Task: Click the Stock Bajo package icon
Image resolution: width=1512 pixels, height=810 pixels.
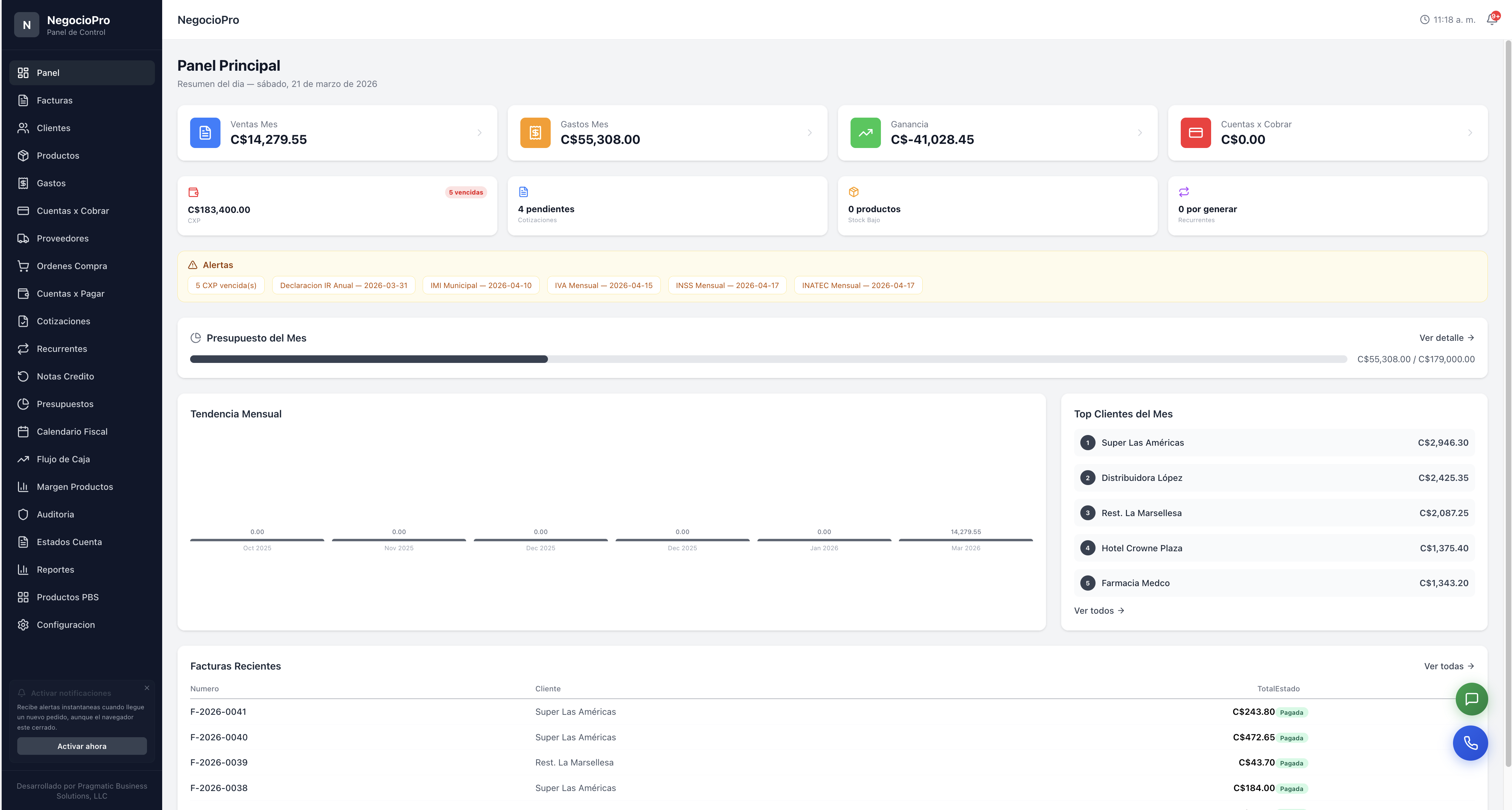Action: point(853,192)
